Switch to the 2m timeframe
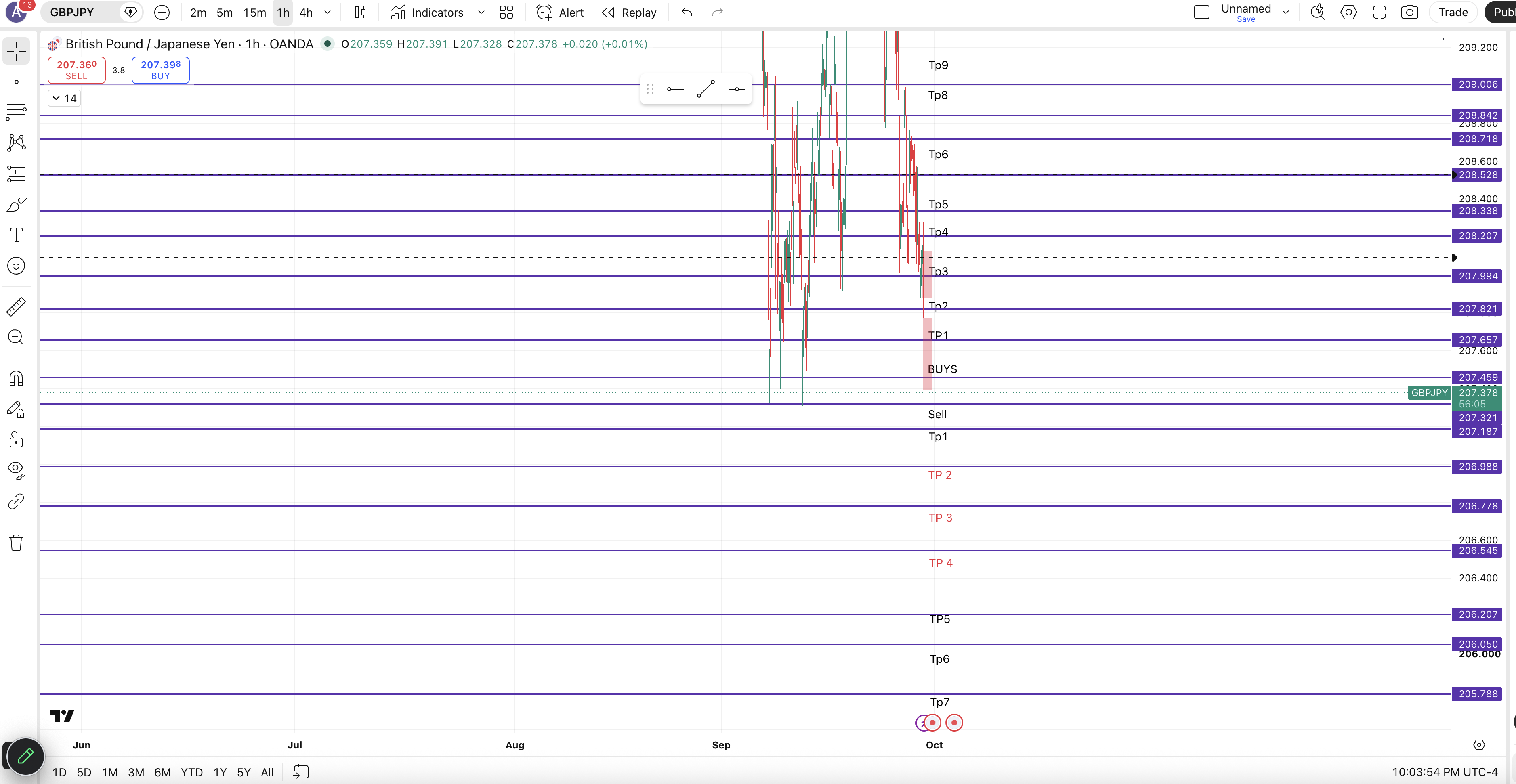Image resolution: width=1516 pixels, height=784 pixels. point(198,13)
